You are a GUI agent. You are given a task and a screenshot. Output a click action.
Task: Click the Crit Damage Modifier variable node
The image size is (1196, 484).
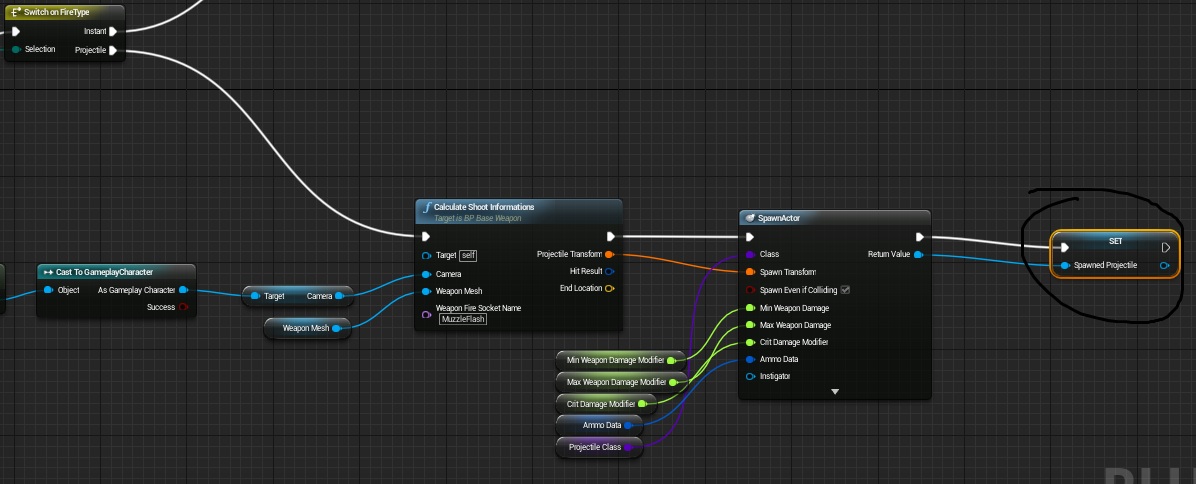[606, 404]
